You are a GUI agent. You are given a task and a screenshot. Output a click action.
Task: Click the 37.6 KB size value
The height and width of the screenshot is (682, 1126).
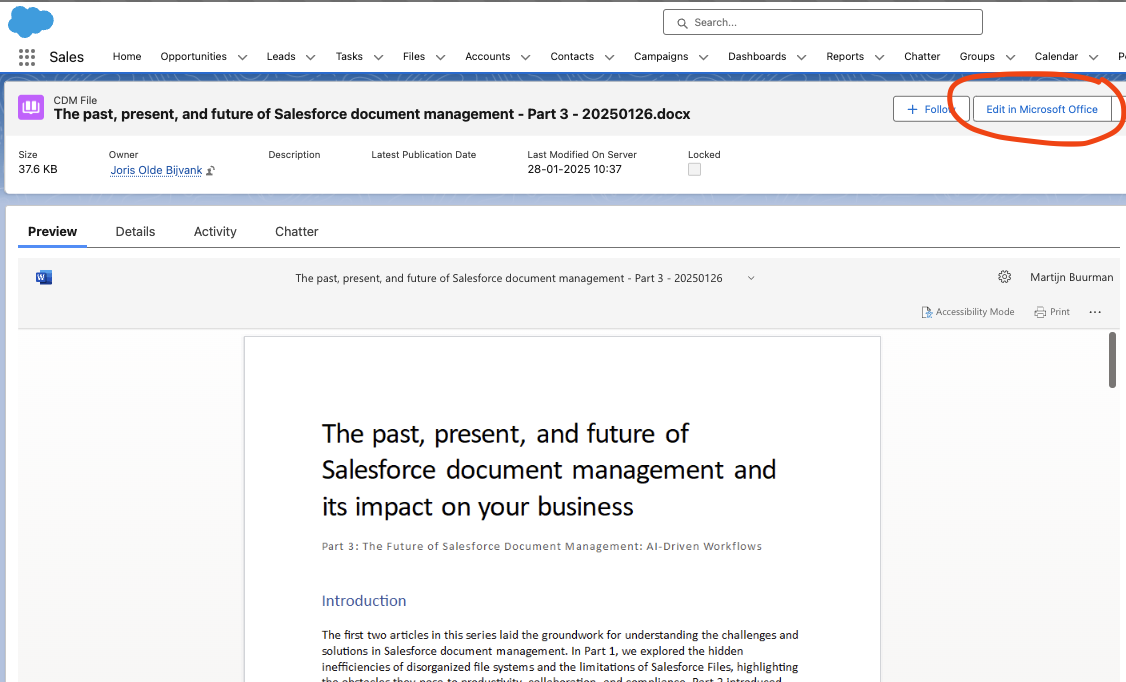click(38, 169)
